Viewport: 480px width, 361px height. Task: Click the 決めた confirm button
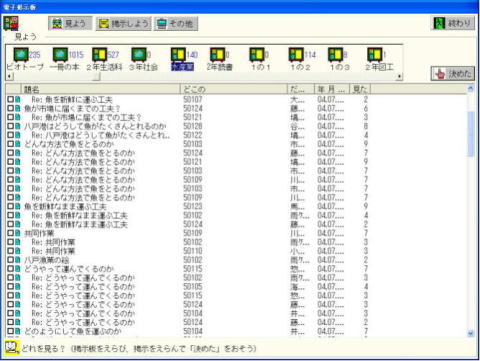(453, 73)
